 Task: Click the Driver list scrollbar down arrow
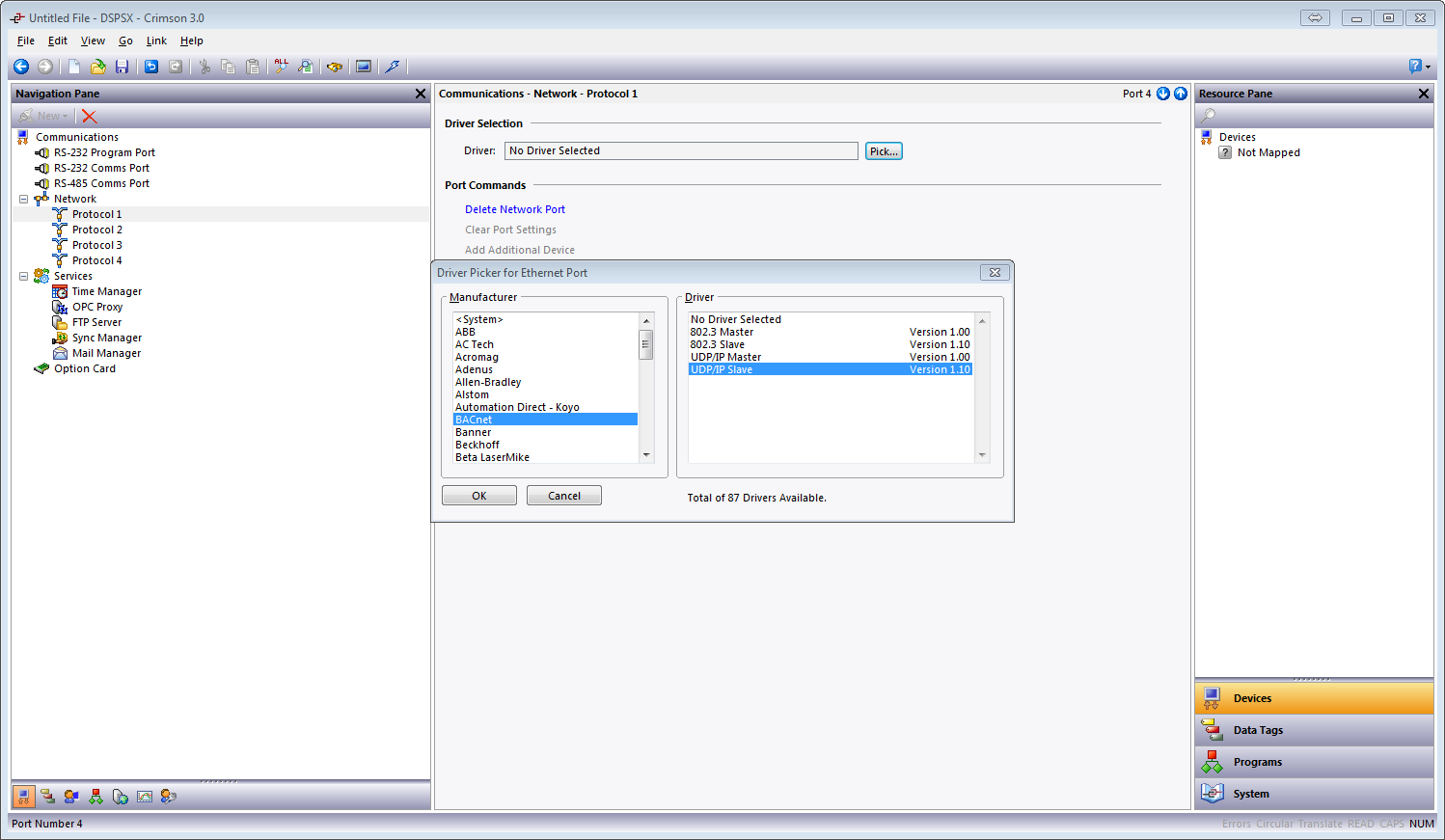point(982,455)
